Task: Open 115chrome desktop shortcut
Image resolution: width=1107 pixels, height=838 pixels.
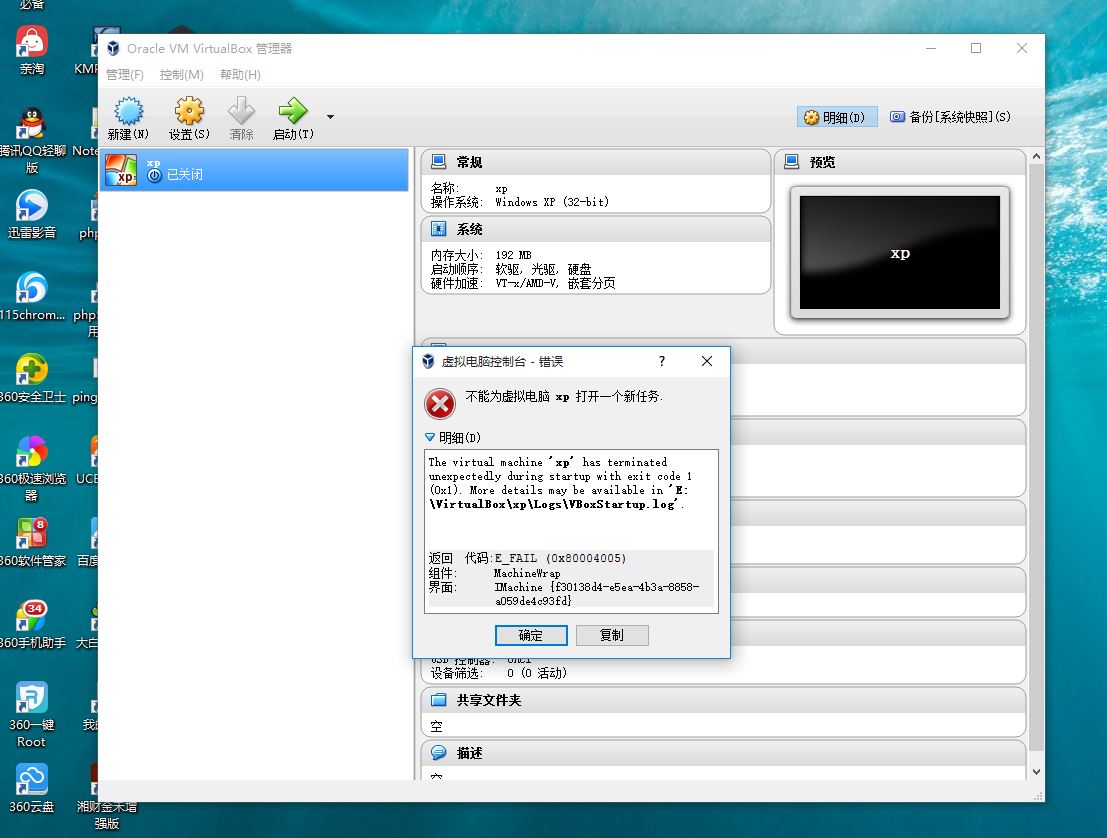Action: 32,297
